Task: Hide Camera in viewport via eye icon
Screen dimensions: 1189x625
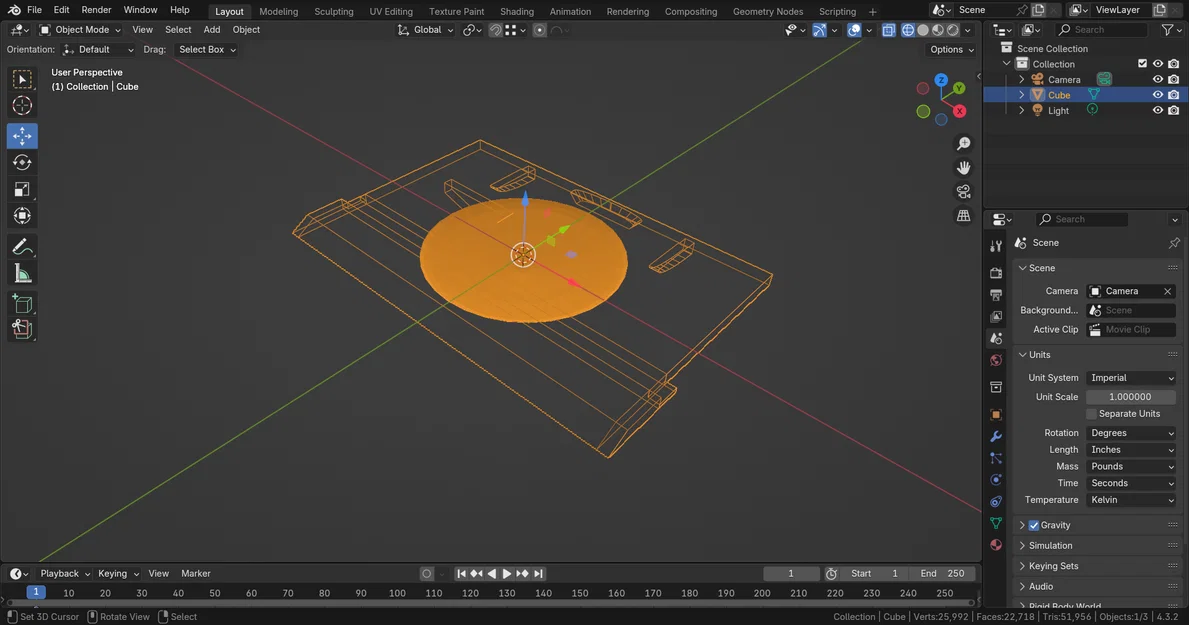Action: coord(1158,80)
